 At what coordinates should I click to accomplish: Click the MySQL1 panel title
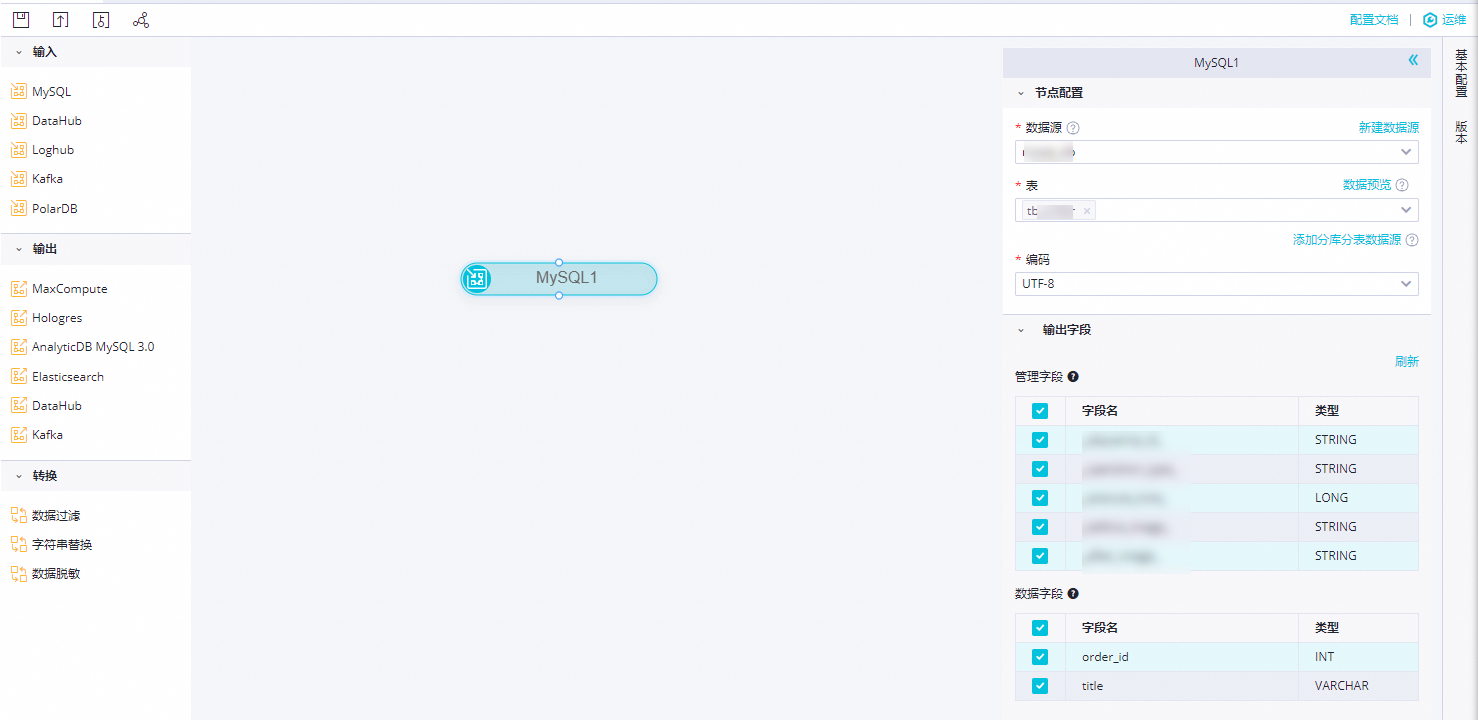click(1216, 62)
